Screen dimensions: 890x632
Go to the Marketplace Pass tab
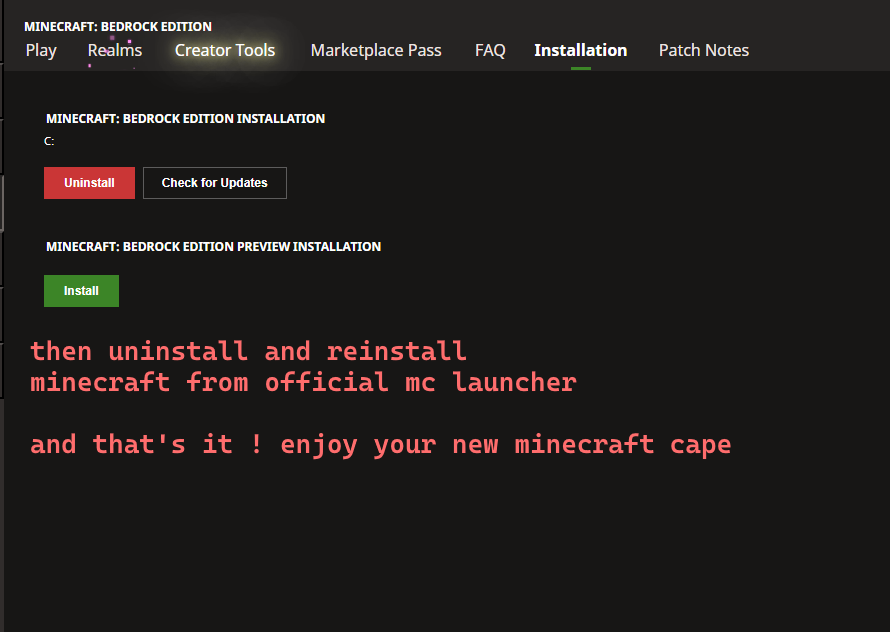point(376,51)
